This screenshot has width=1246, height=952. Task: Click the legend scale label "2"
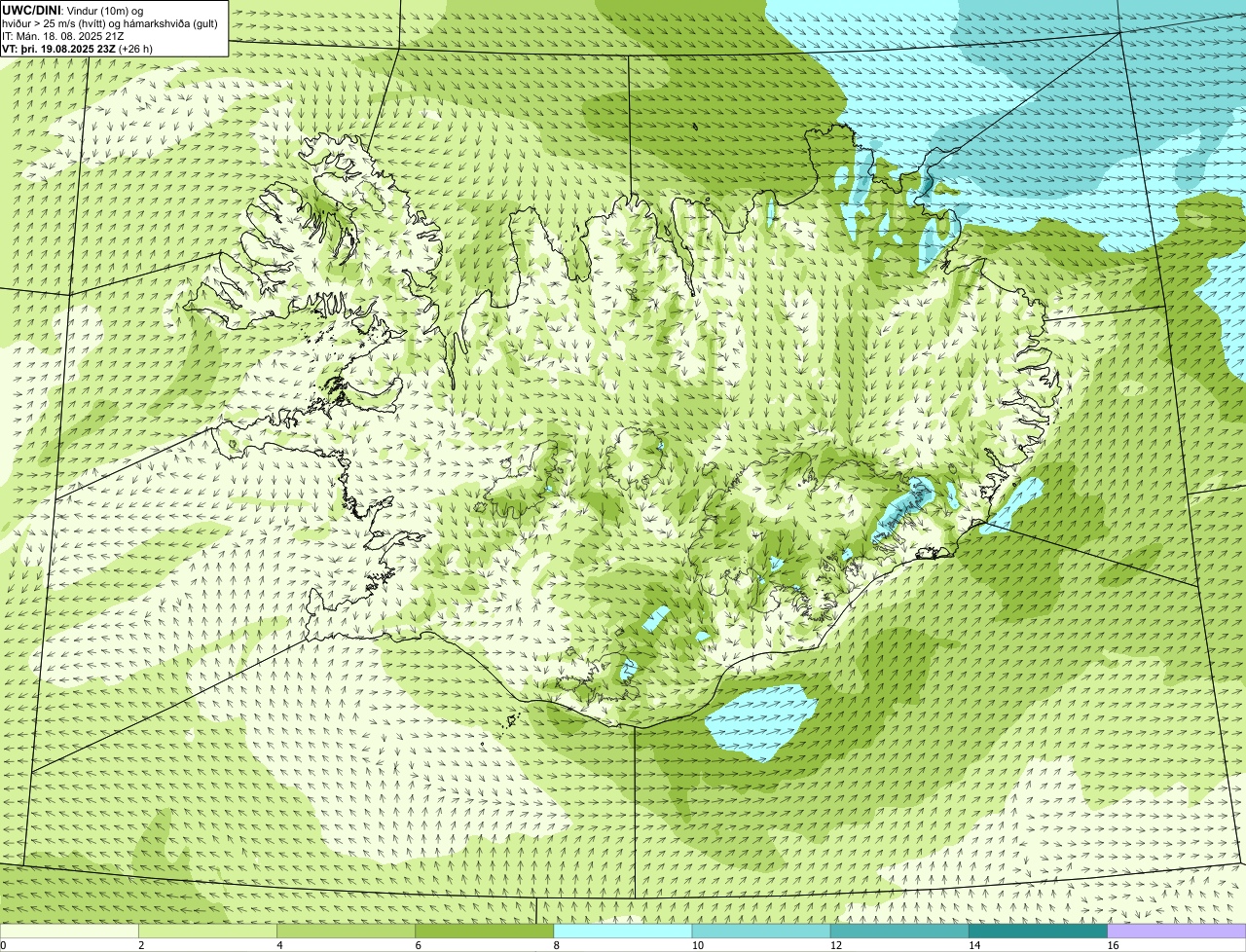pyautogui.click(x=141, y=945)
